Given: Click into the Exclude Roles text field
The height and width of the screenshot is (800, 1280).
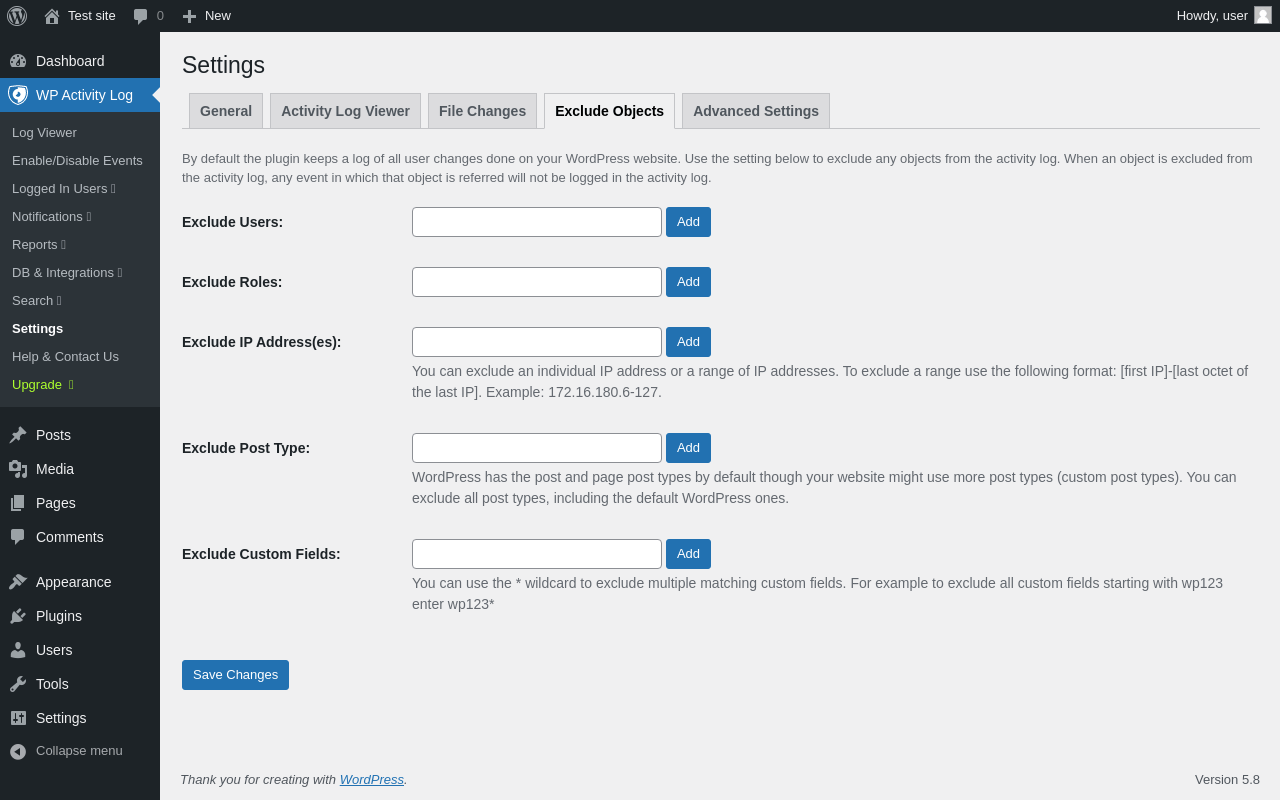Looking at the screenshot, I should pyautogui.click(x=537, y=282).
